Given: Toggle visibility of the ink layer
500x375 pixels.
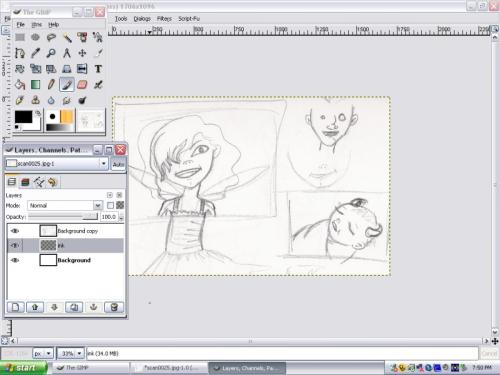Looking at the screenshot, I should pos(15,245).
